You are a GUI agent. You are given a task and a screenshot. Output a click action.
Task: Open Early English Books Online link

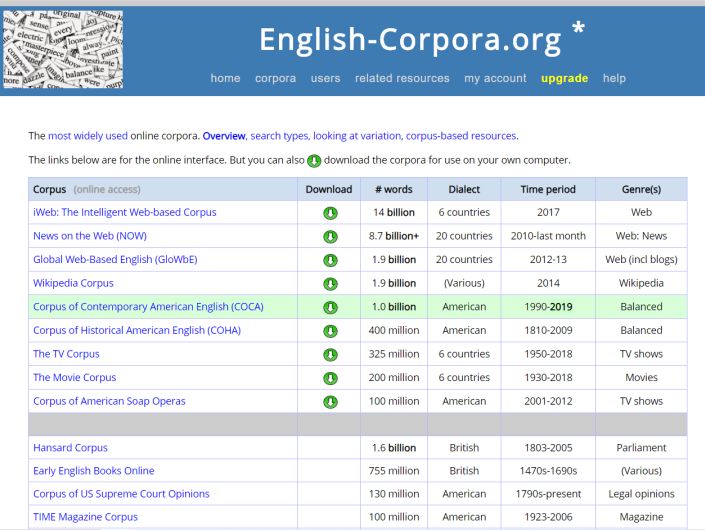(94, 471)
